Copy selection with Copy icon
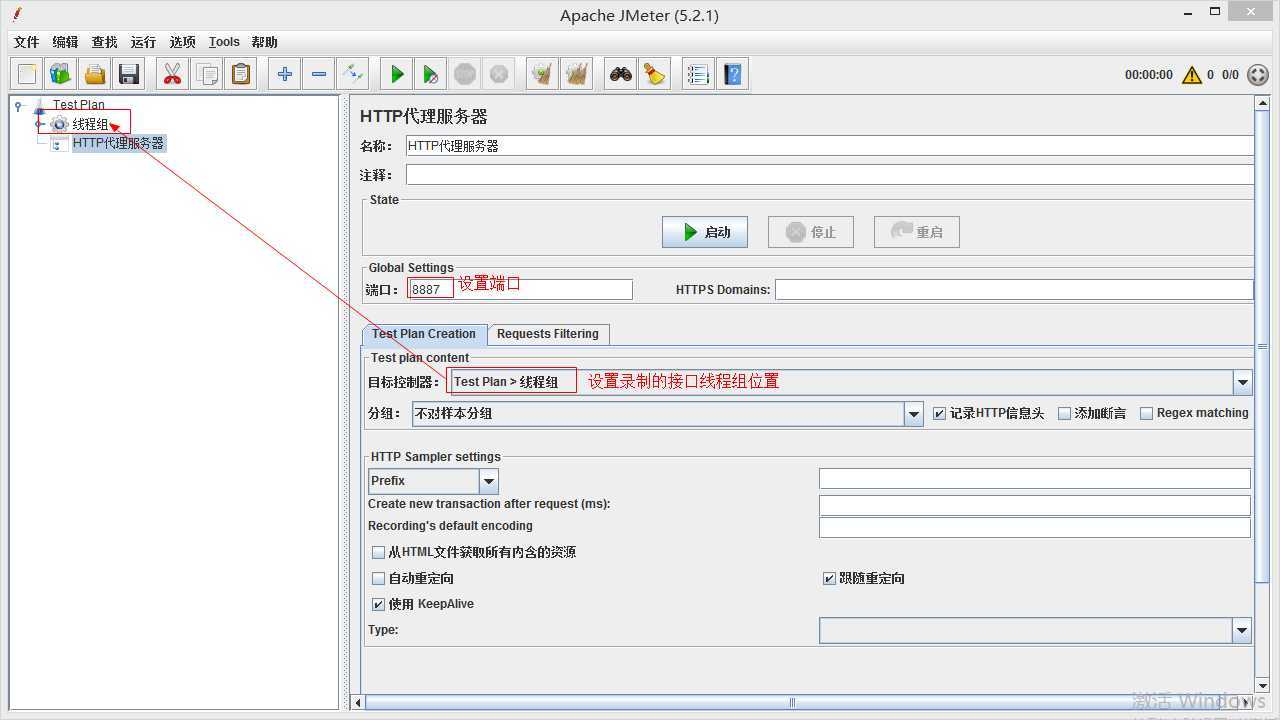Screen dimensions: 1280x720 (x=207, y=74)
